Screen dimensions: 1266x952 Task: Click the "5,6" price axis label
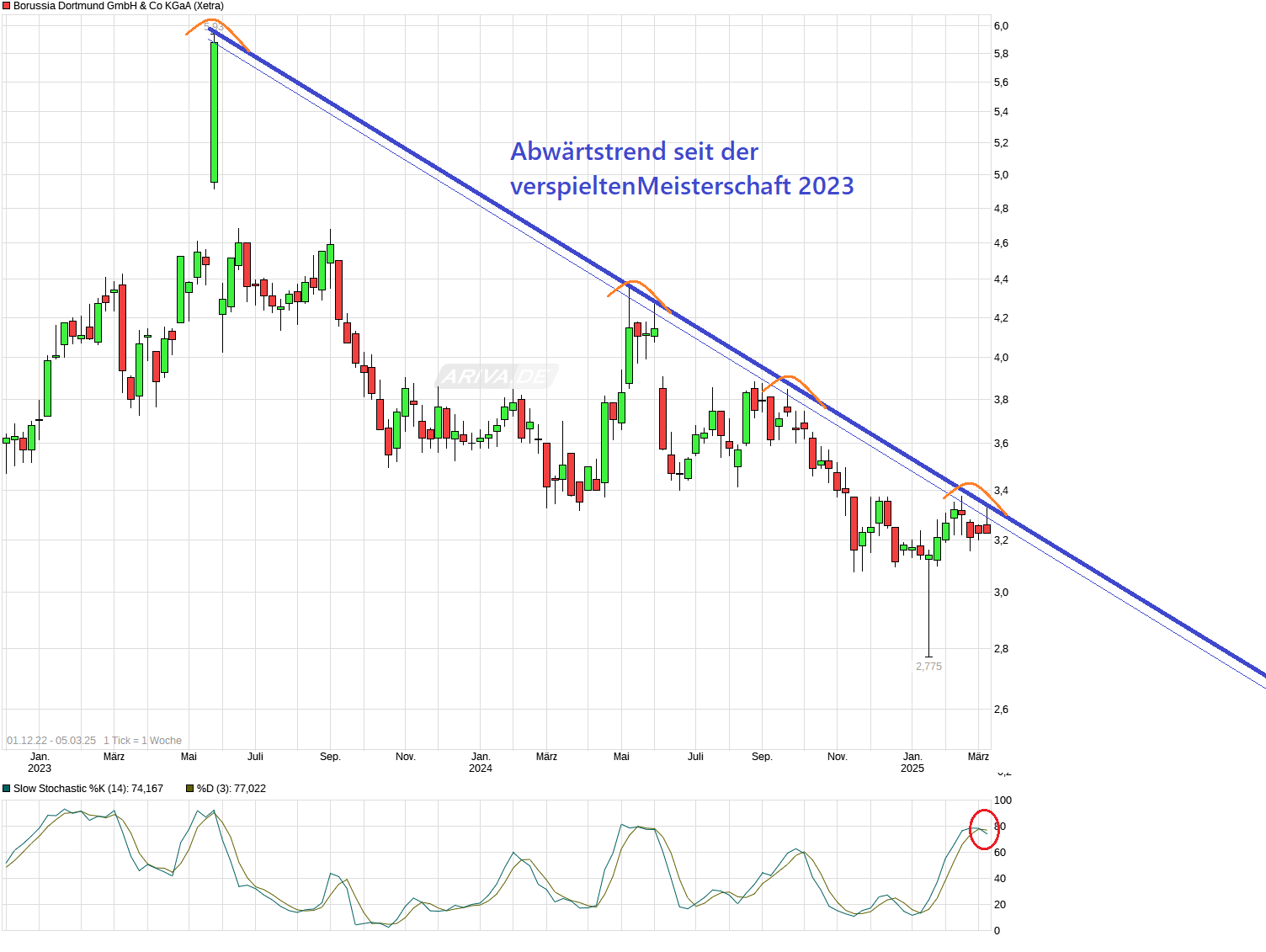click(1001, 82)
